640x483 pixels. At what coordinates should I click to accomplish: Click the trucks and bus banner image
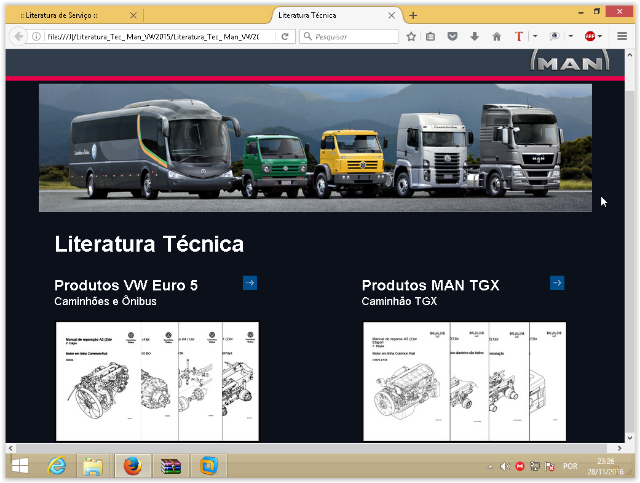click(x=315, y=148)
